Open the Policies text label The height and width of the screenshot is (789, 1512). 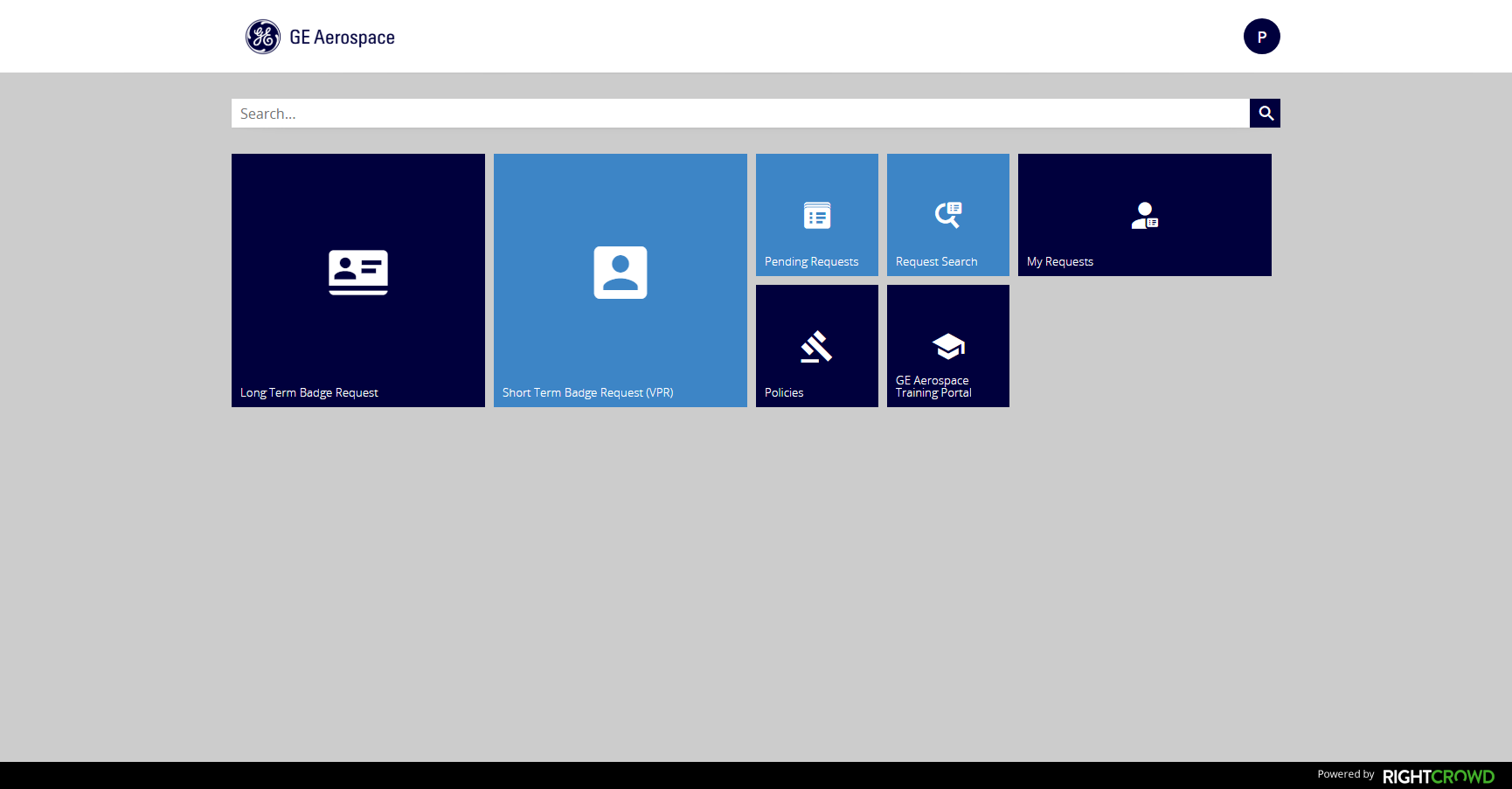tap(784, 393)
